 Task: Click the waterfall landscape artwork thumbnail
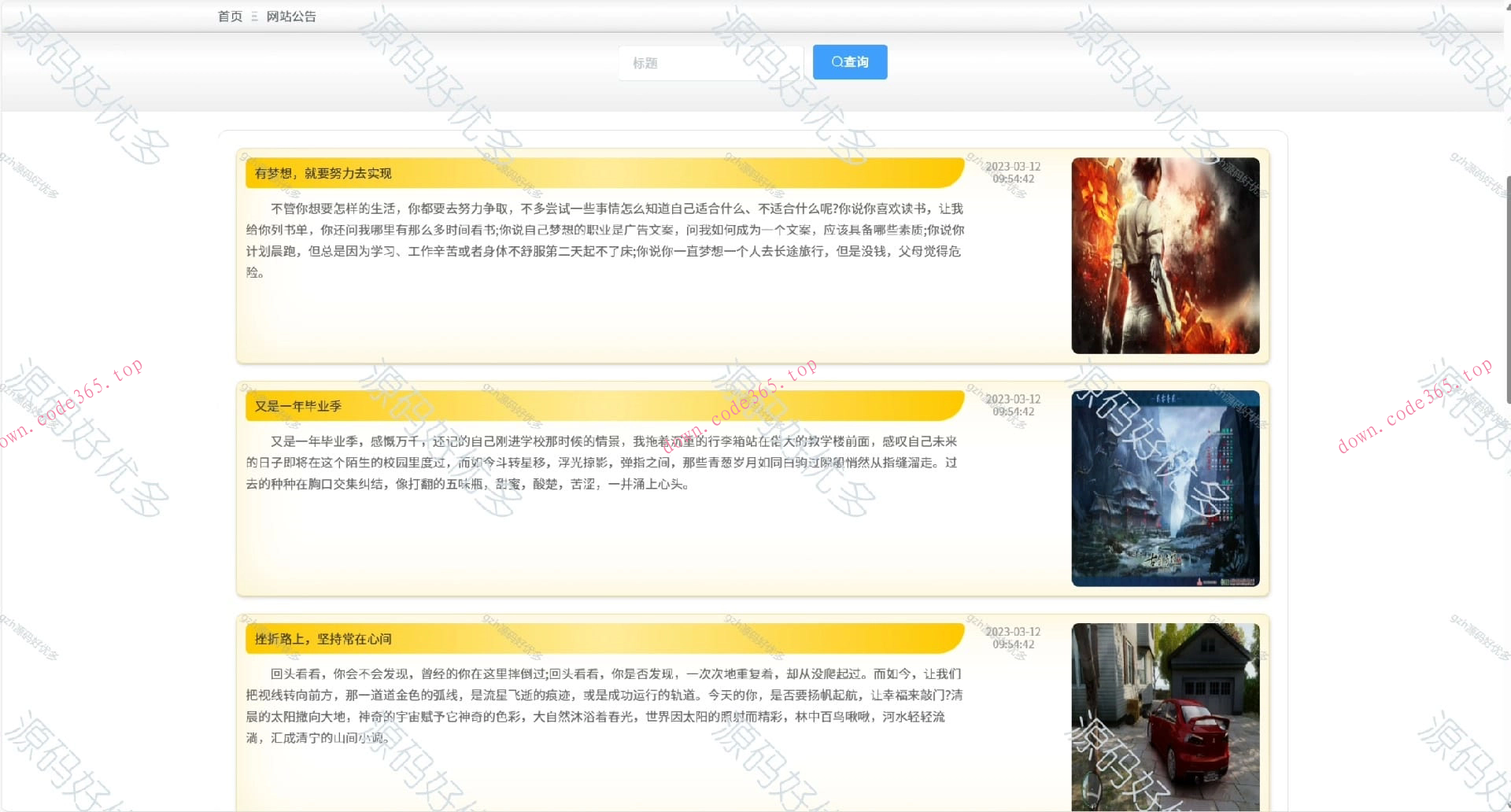tap(1166, 489)
